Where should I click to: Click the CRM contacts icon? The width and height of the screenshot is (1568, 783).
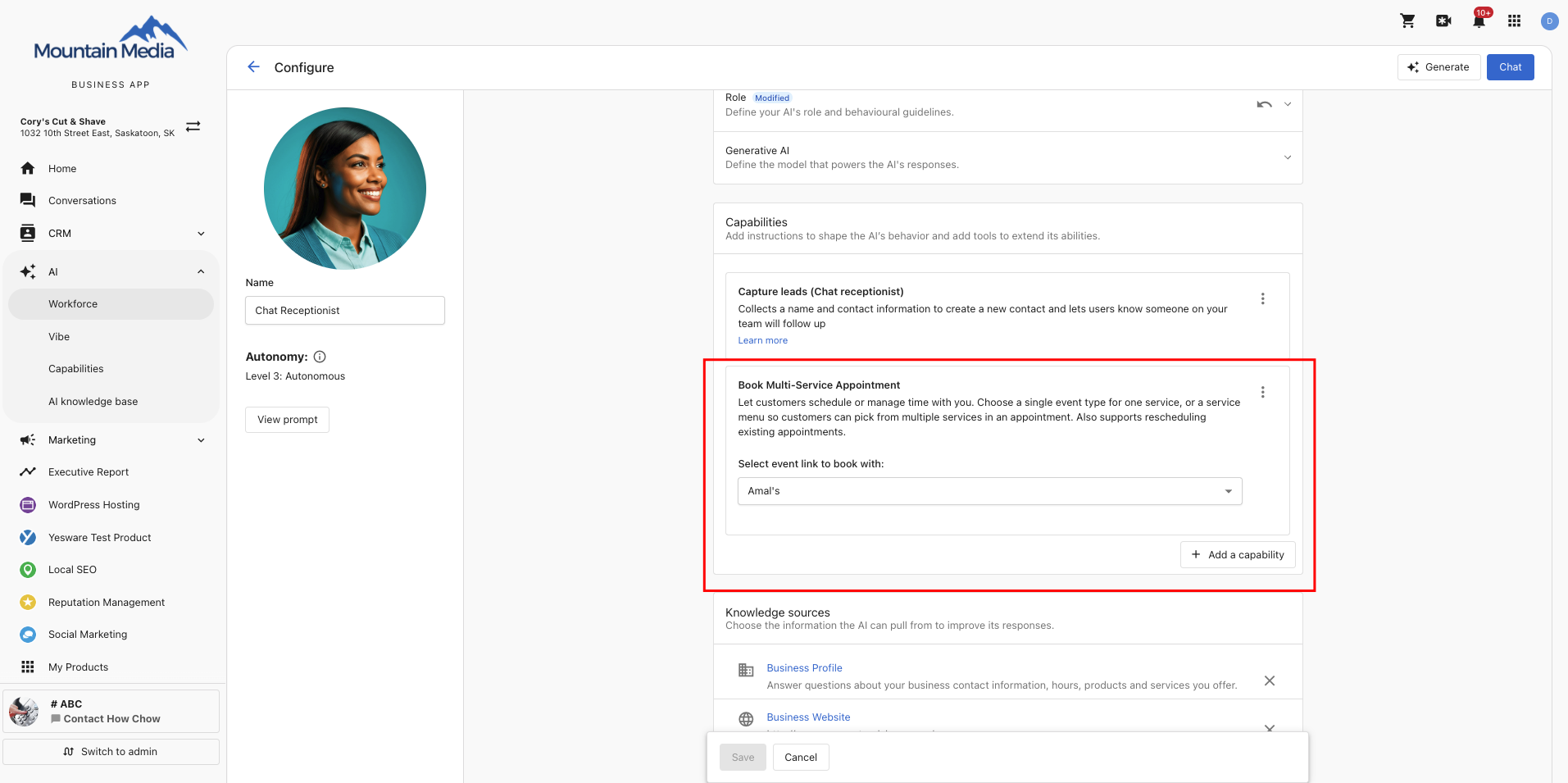point(28,233)
